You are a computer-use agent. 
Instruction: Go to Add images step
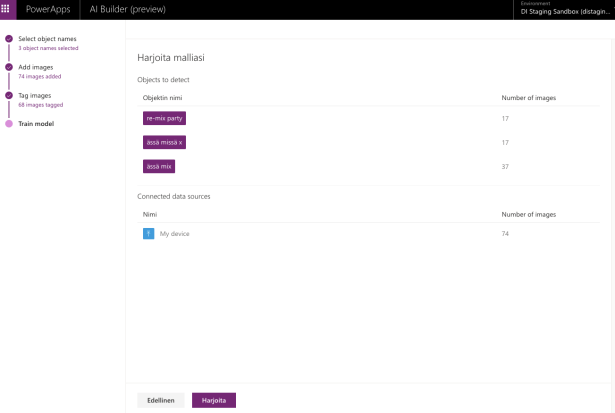(x=36, y=67)
